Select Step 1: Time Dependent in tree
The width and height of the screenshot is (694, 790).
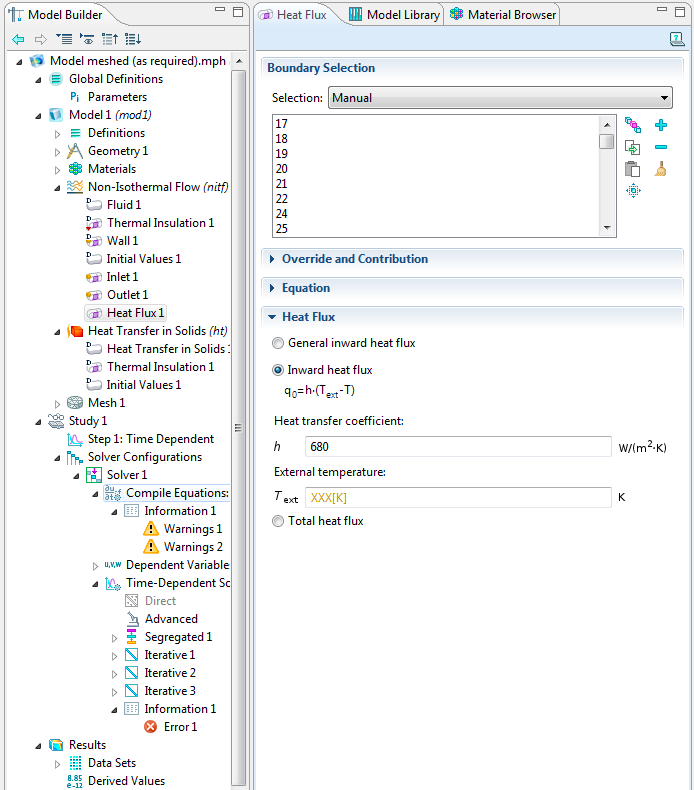tap(150, 439)
